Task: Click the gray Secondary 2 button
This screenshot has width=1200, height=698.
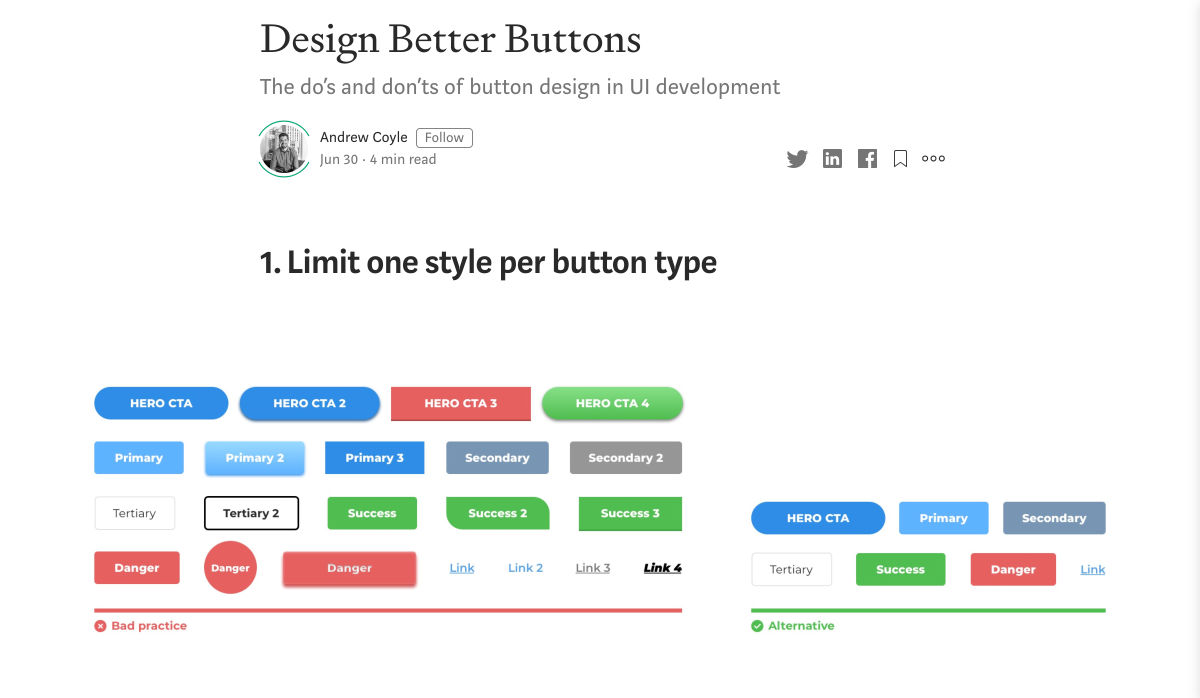Action: (x=625, y=458)
